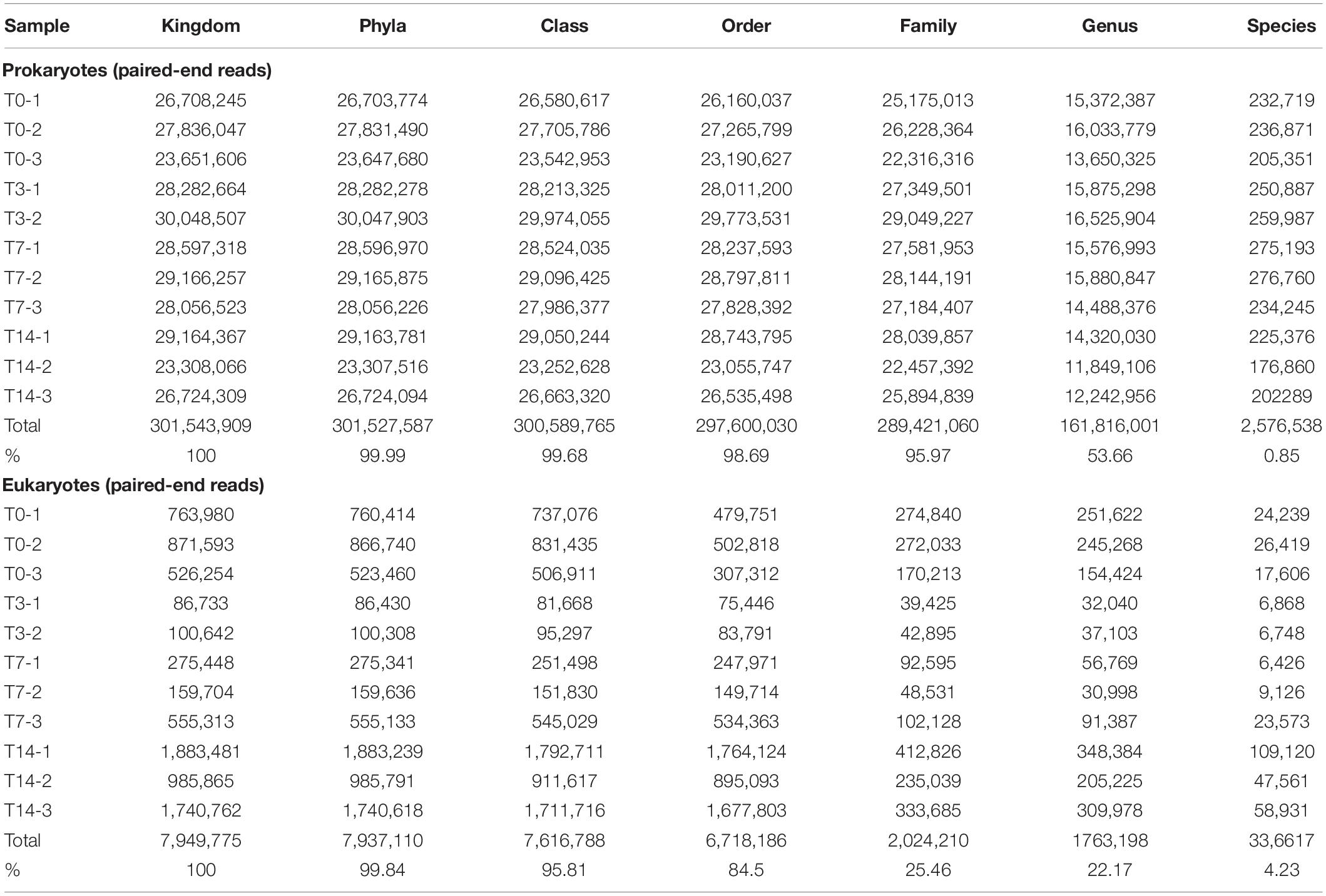Click the Kingdom column header
Screen dimensions: 1326x896
pos(200,26)
